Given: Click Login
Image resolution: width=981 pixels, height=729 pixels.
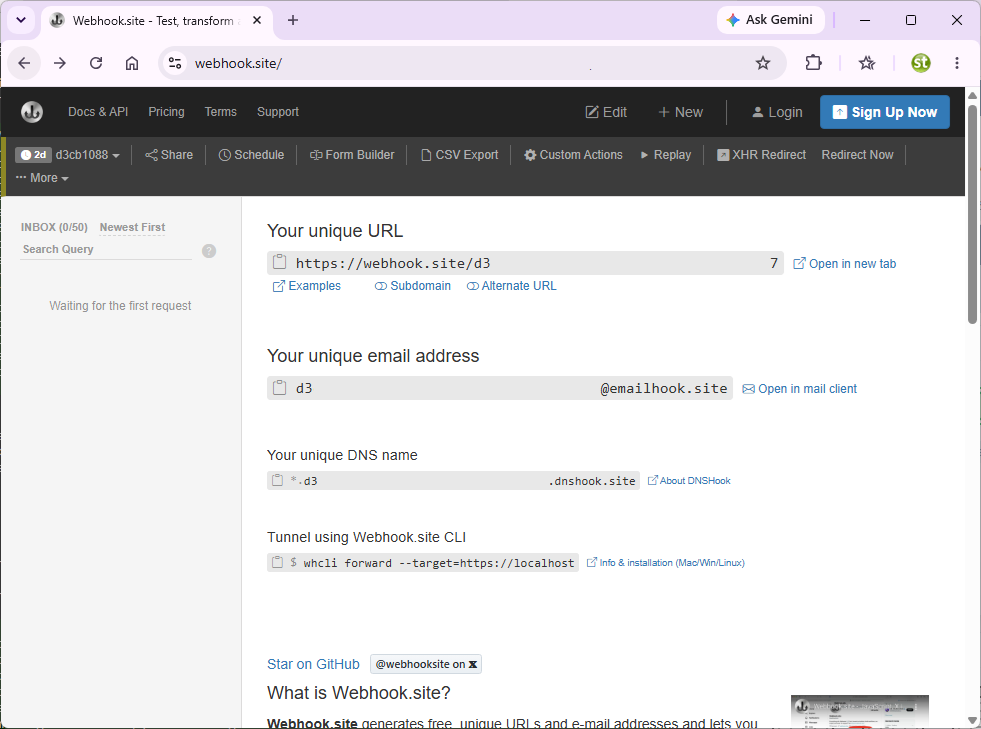Looking at the screenshot, I should pos(776,112).
